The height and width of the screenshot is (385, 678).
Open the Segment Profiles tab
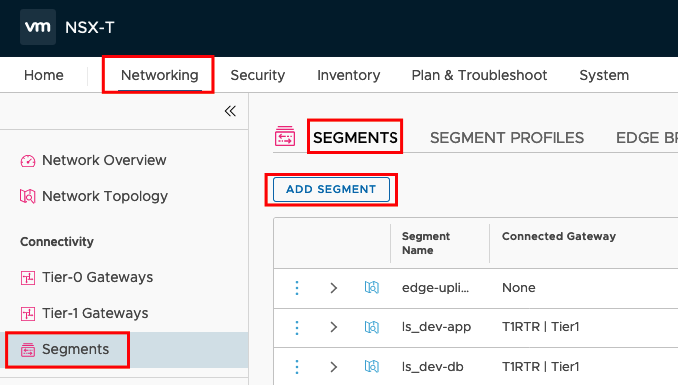pos(507,138)
